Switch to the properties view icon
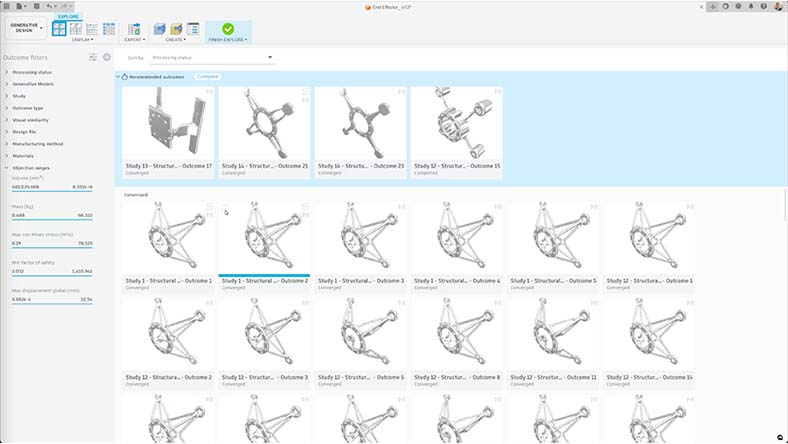This screenshot has height=444, width=788. [x=76, y=28]
